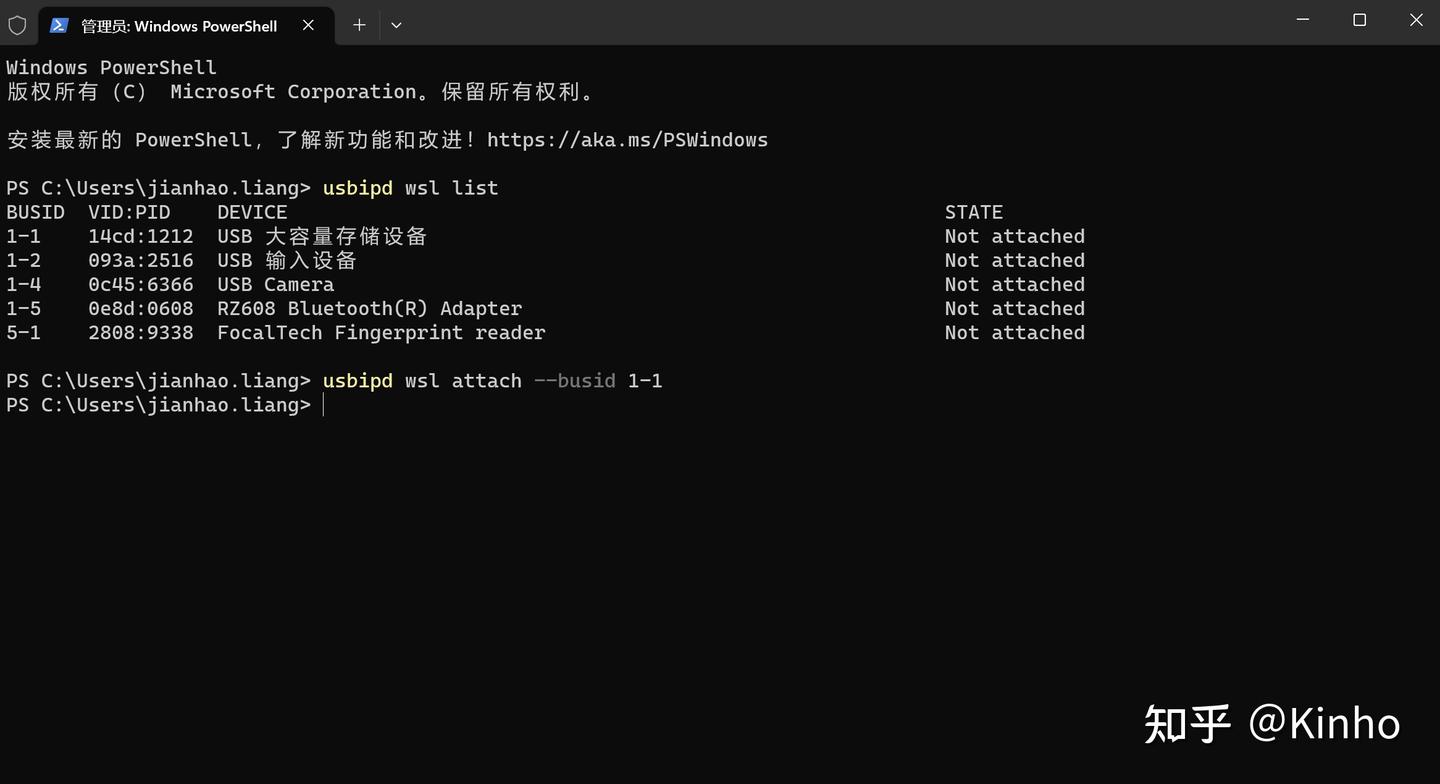Click the maximize icon in the title bar

1358,19
